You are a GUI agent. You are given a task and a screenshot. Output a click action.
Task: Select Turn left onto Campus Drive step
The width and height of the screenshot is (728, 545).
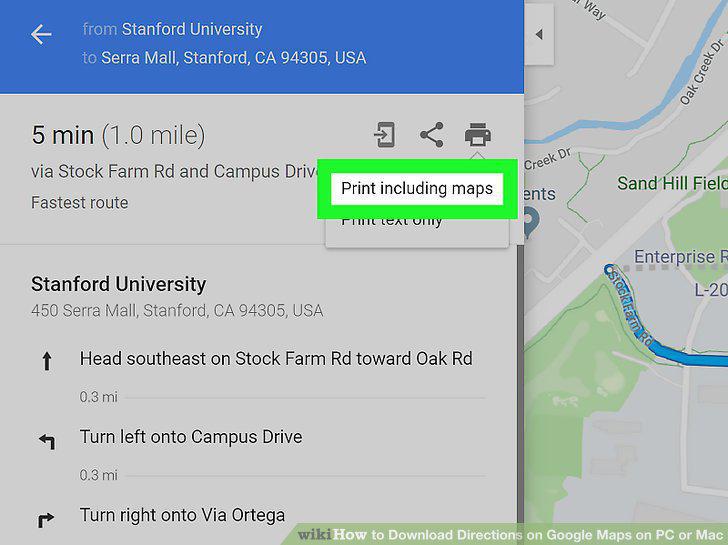tap(191, 437)
